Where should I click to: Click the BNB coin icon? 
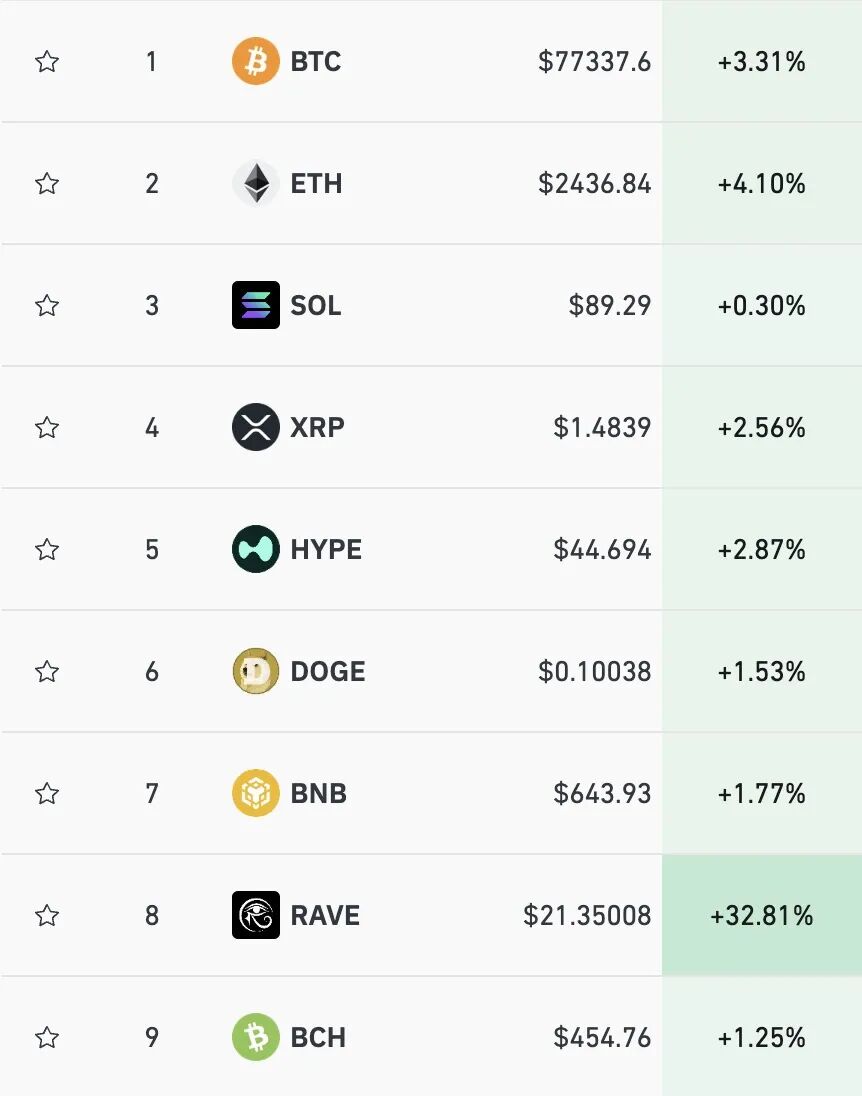click(255, 793)
